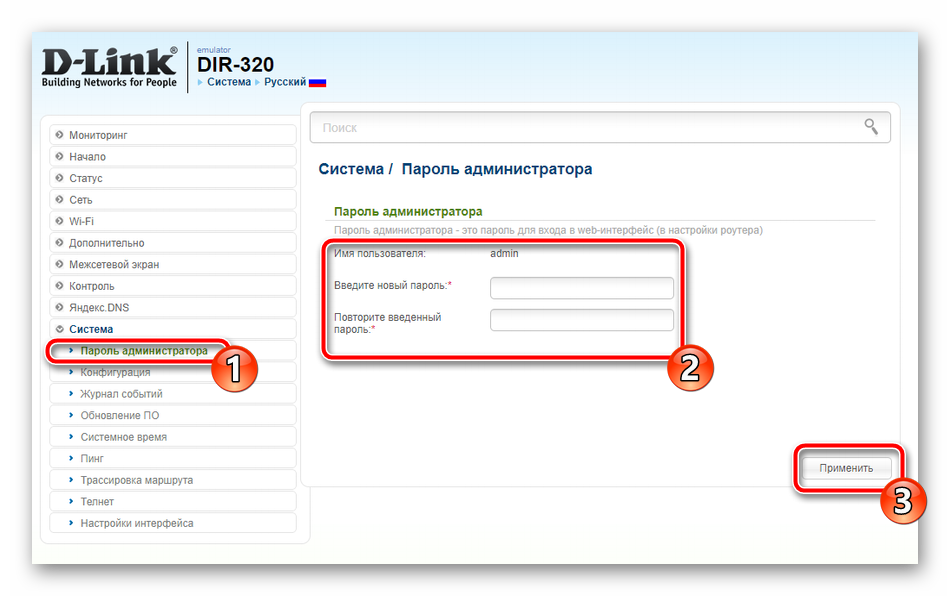
Task: Focus the Повторите введенный пароль field
Action: tap(582, 320)
